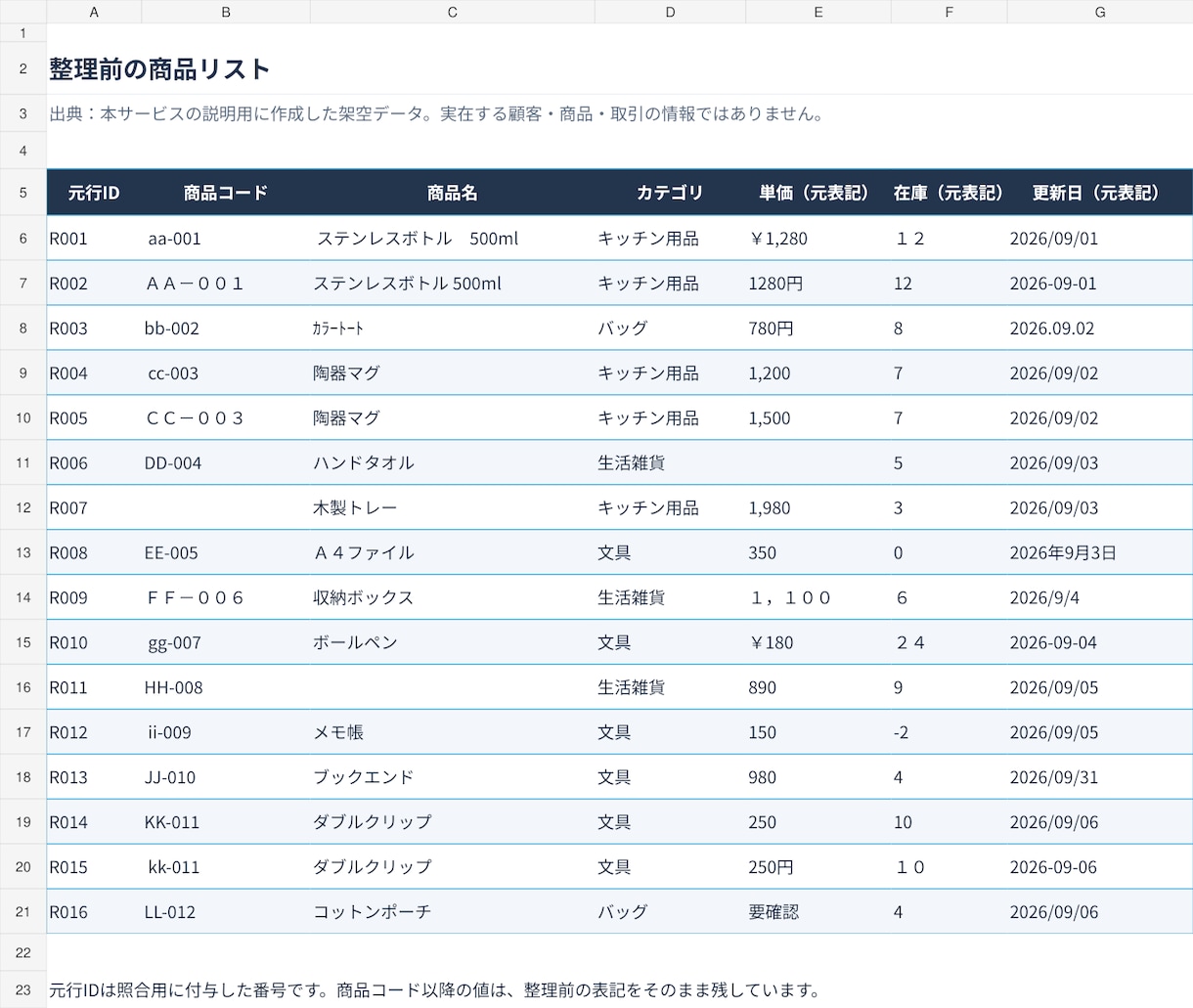Click the source note starting 出典

click(437, 113)
